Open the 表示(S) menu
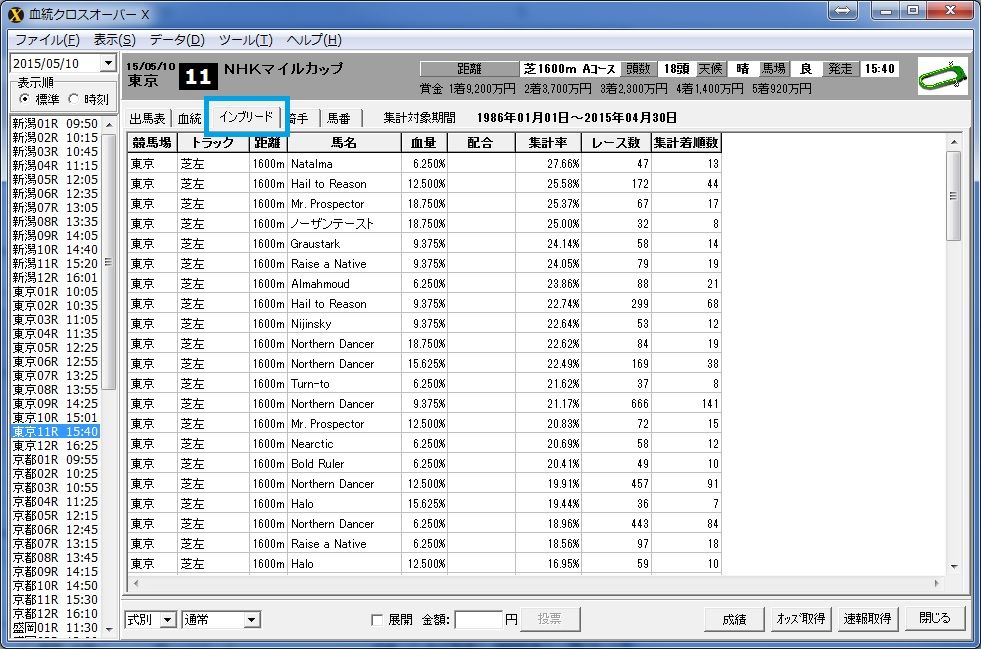Screen dimensions: 981x649 [x=114, y=40]
